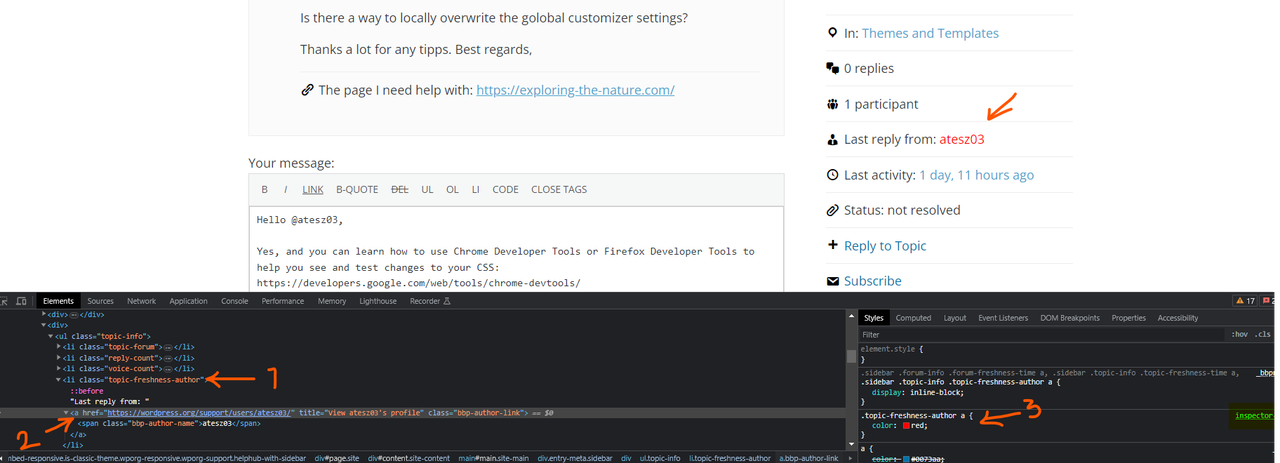
Task: Open the warnings count badge showing 17
Action: click(x=1245, y=301)
